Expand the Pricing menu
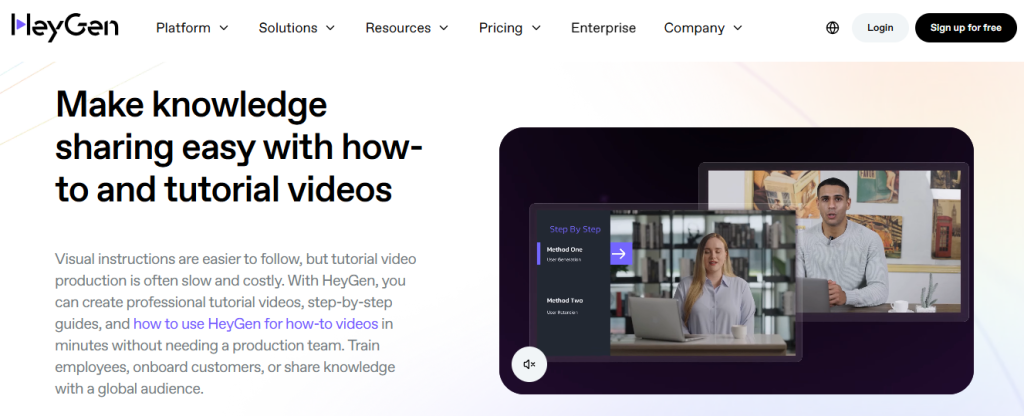Viewport: 1024px width, 416px height. tap(509, 27)
